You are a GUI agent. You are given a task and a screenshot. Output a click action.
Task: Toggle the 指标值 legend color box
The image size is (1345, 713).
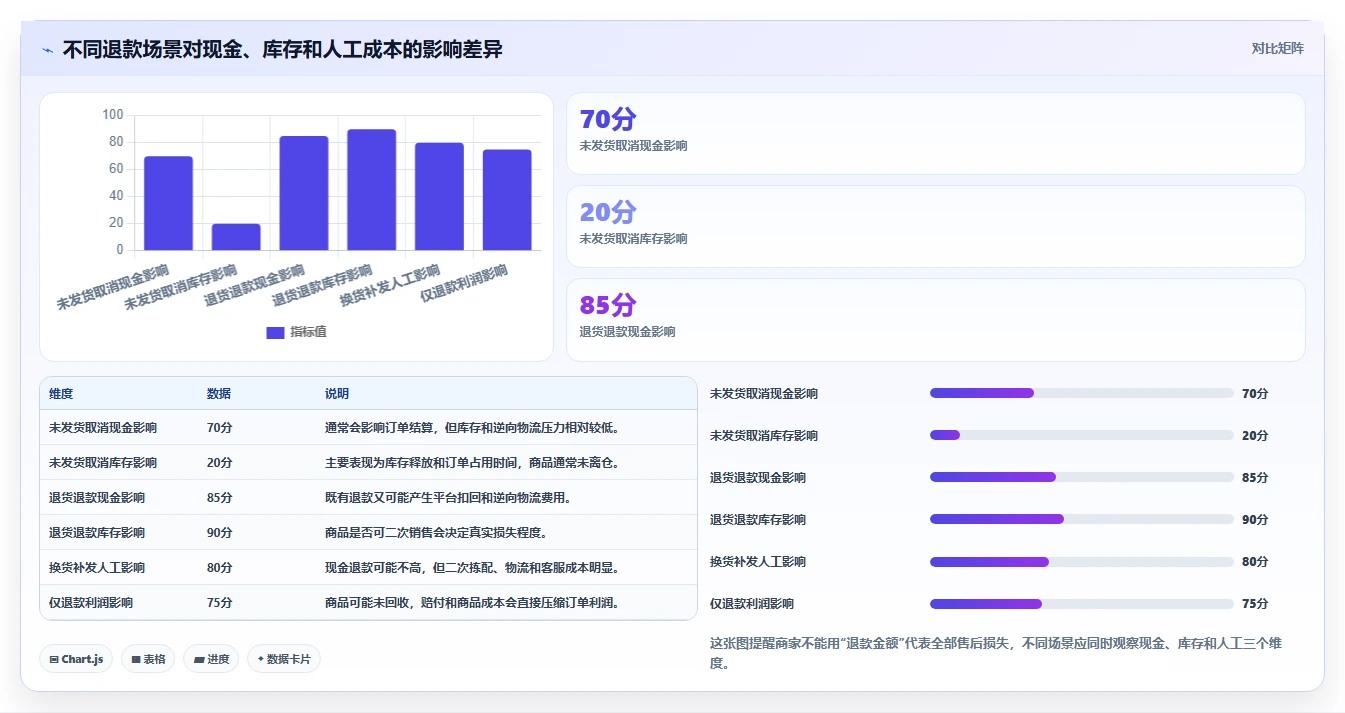pyautogui.click(x=275, y=333)
